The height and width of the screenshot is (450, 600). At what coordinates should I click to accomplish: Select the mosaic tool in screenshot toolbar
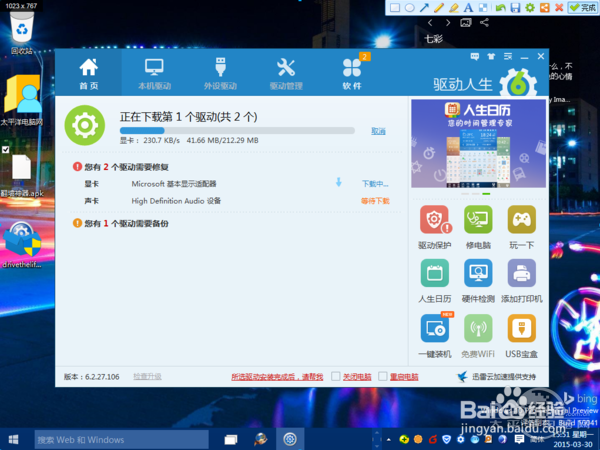(484, 8)
